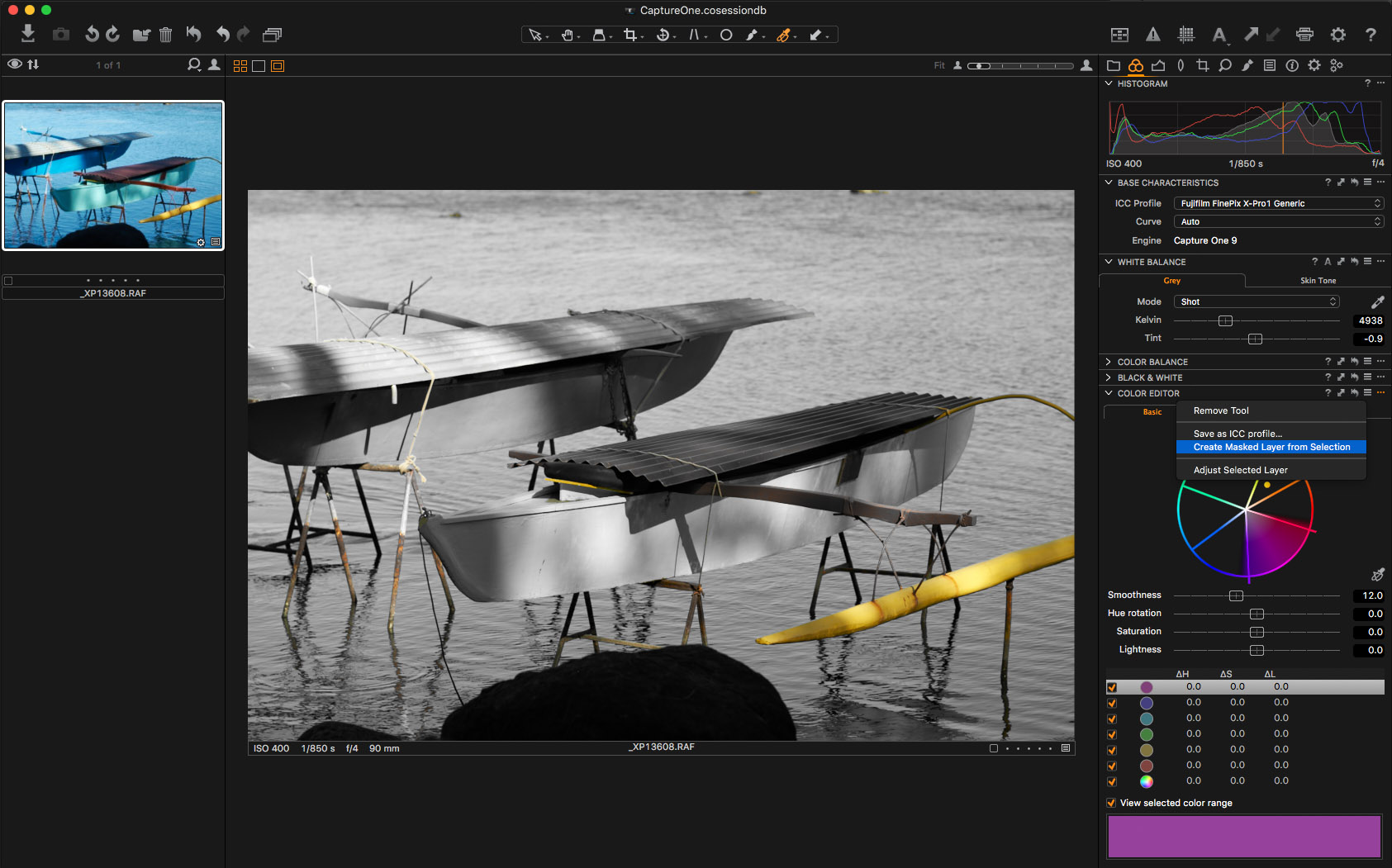Select the Keystone tool

click(694, 35)
